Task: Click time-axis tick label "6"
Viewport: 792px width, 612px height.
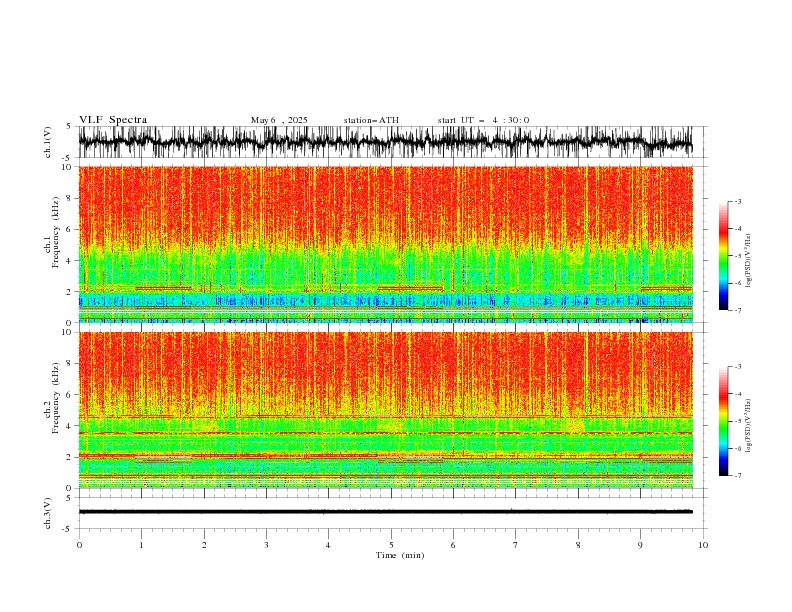Action: 453,545
